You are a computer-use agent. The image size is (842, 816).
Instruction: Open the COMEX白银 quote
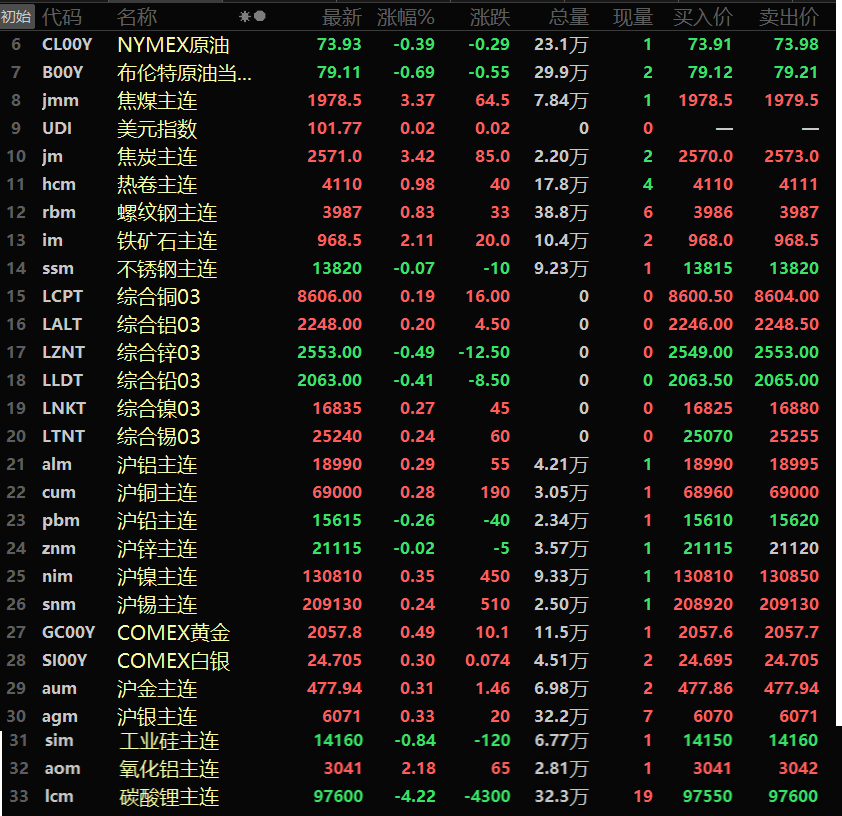point(173,661)
